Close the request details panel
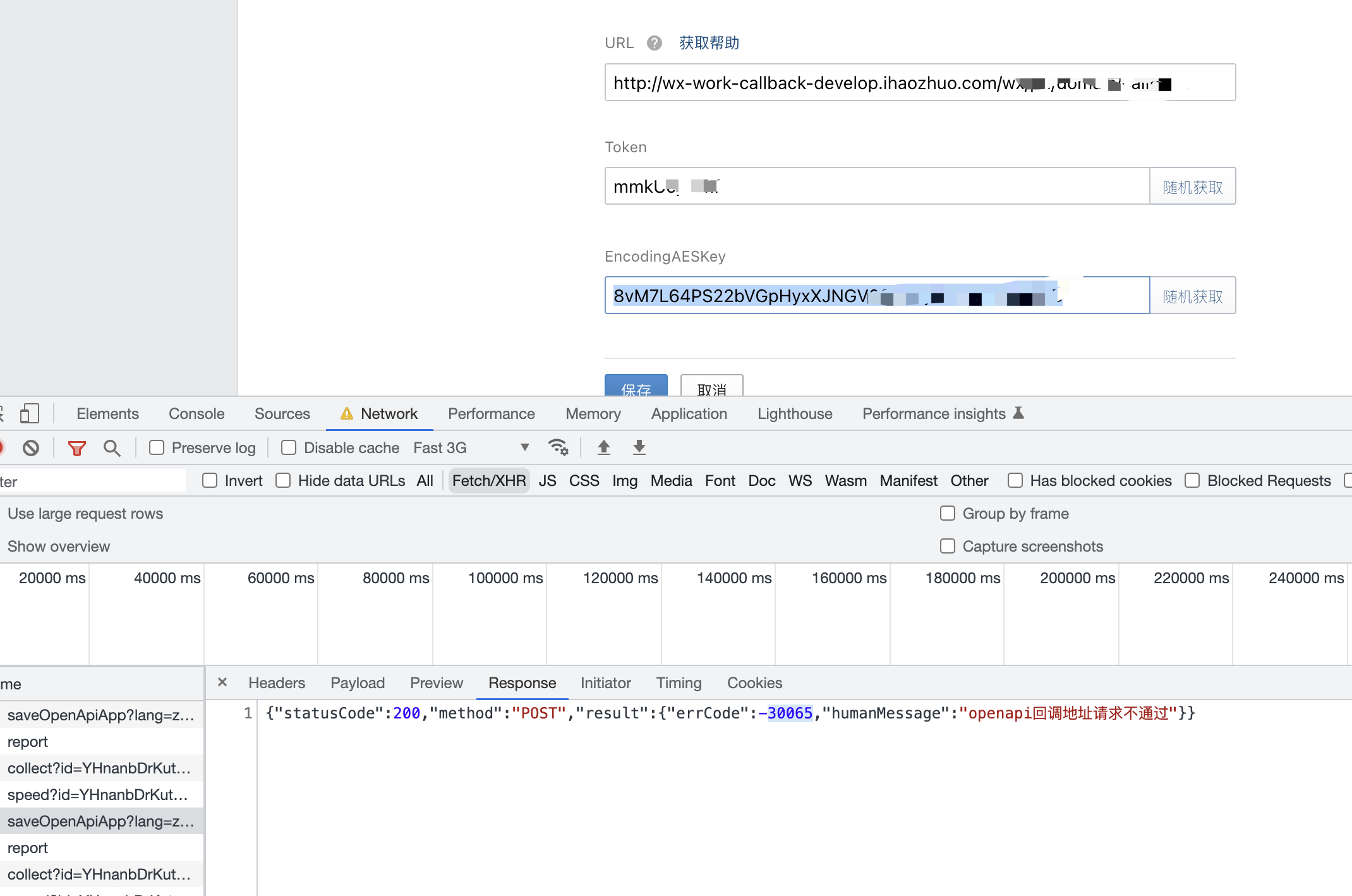The width and height of the screenshot is (1352, 896). [222, 682]
